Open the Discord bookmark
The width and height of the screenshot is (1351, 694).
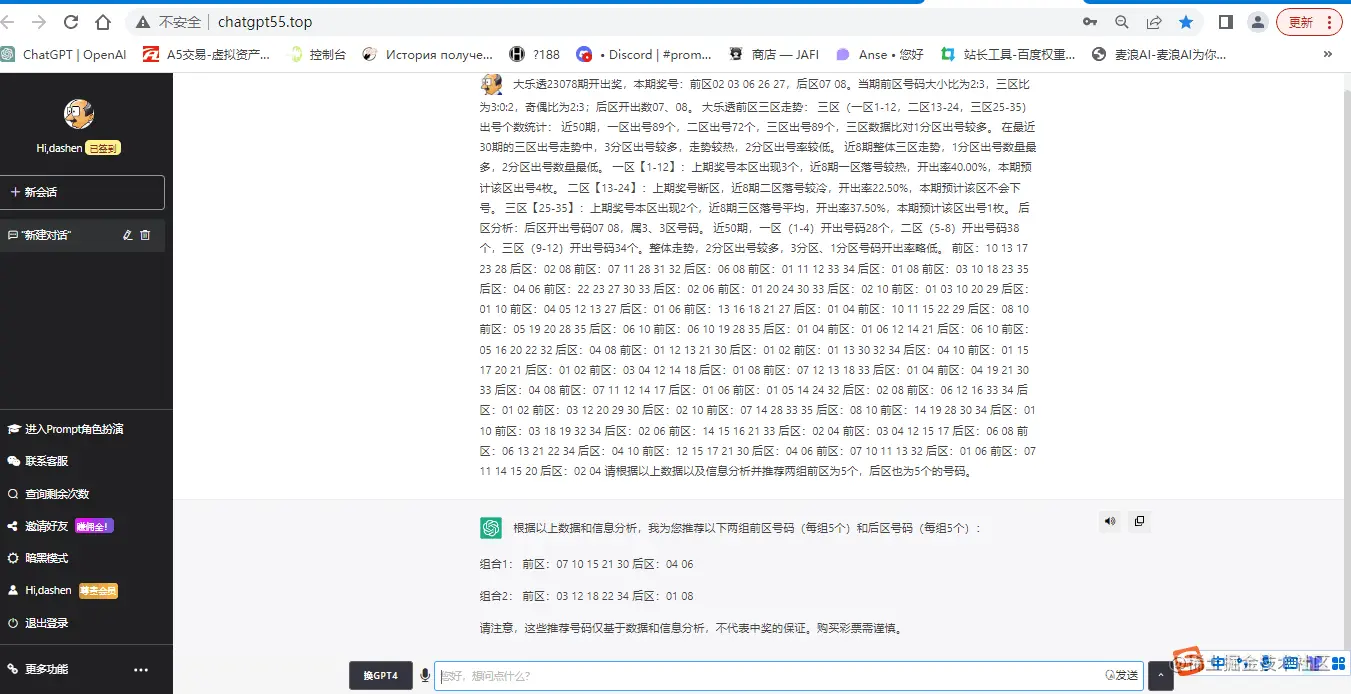(643, 55)
